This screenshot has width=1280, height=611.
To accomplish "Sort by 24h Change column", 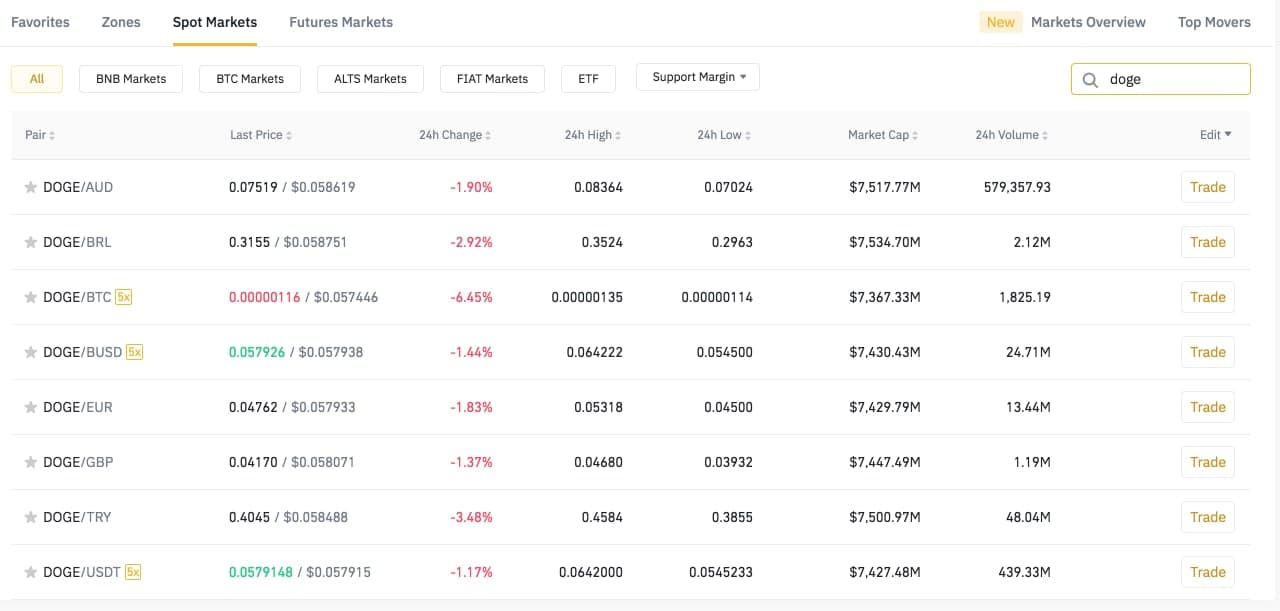I will [455, 135].
